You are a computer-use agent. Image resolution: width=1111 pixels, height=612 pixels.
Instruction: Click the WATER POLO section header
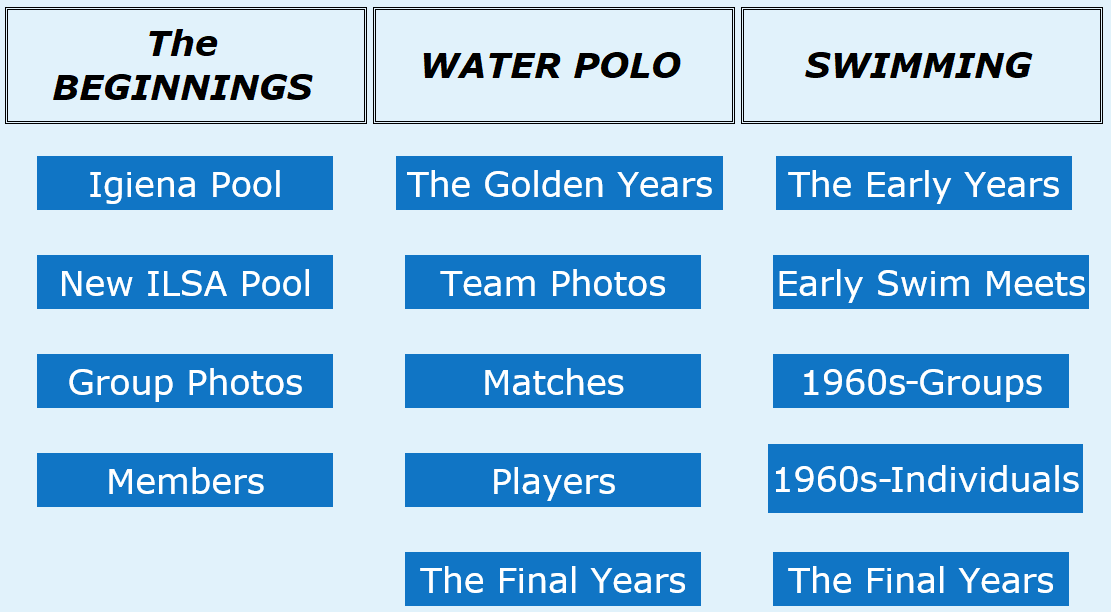tap(553, 65)
